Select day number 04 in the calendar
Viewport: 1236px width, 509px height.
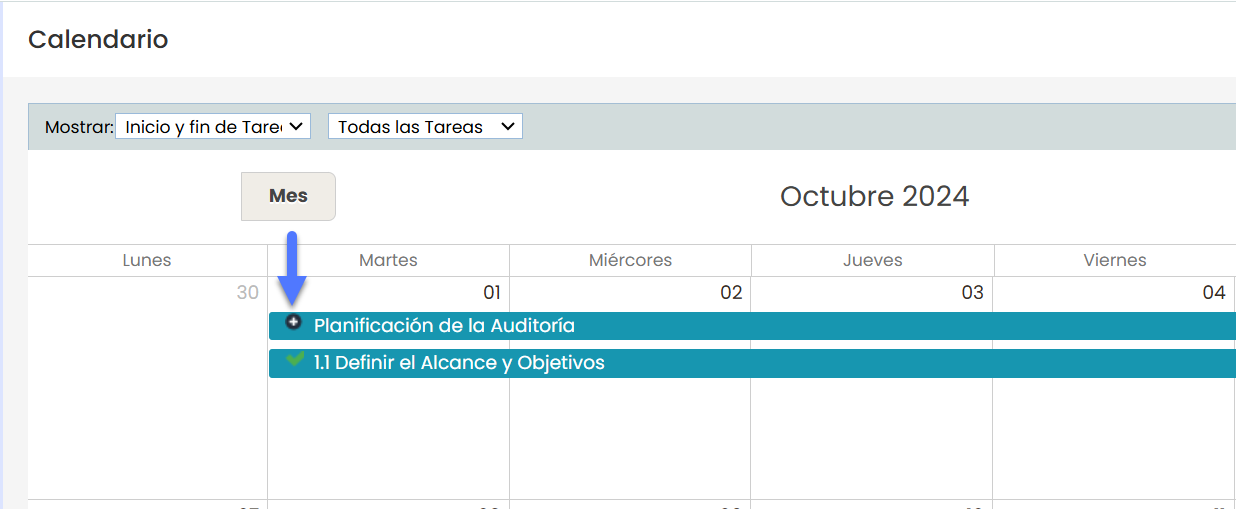(x=1214, y=292)
